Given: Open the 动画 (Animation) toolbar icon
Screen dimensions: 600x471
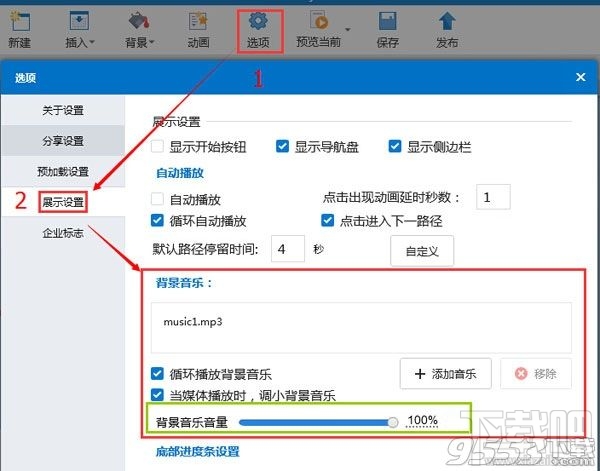Looking at the screenshot, I should (x=198, y=21).
